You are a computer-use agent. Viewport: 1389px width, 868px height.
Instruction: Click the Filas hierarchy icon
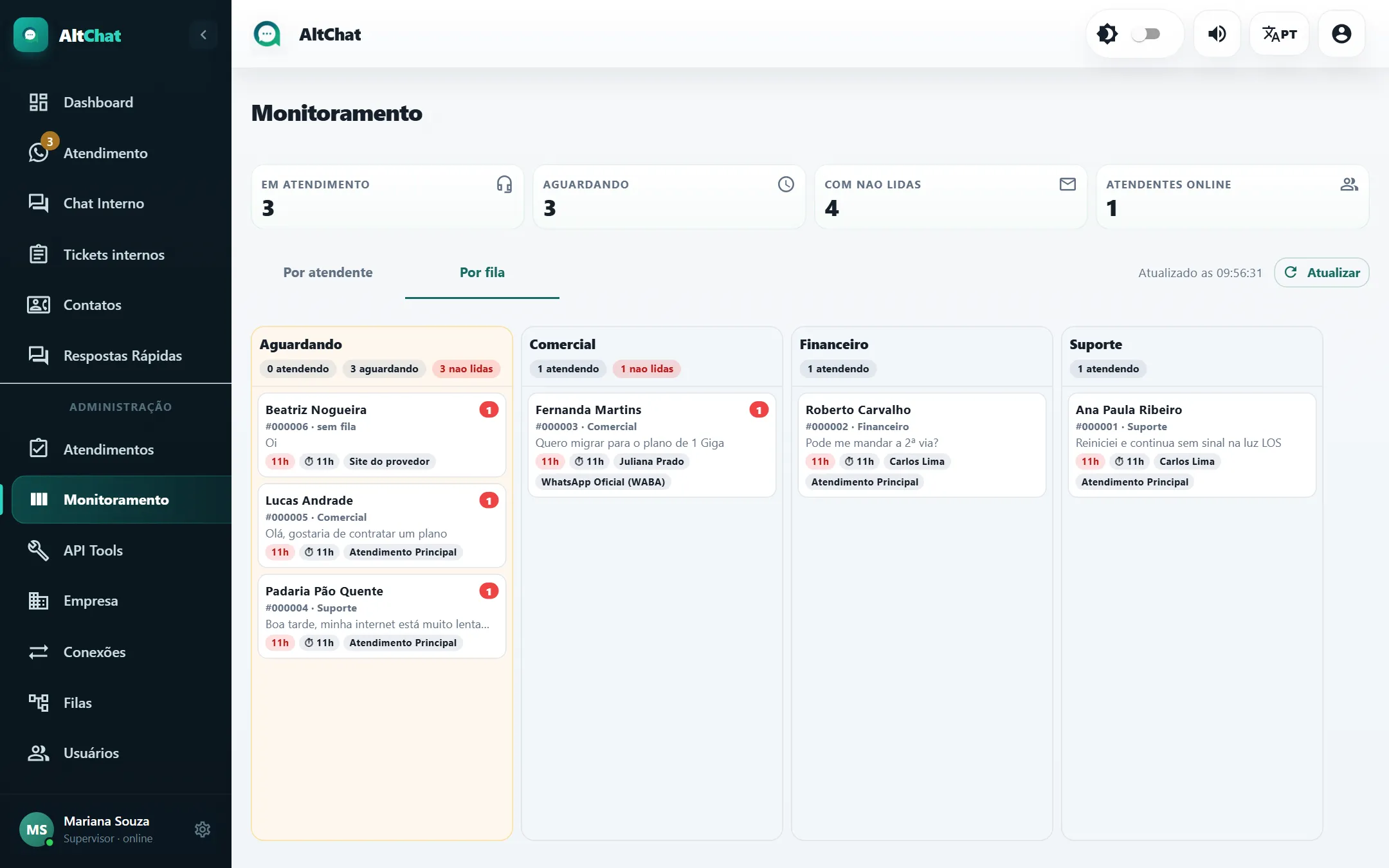click(39, 702)
